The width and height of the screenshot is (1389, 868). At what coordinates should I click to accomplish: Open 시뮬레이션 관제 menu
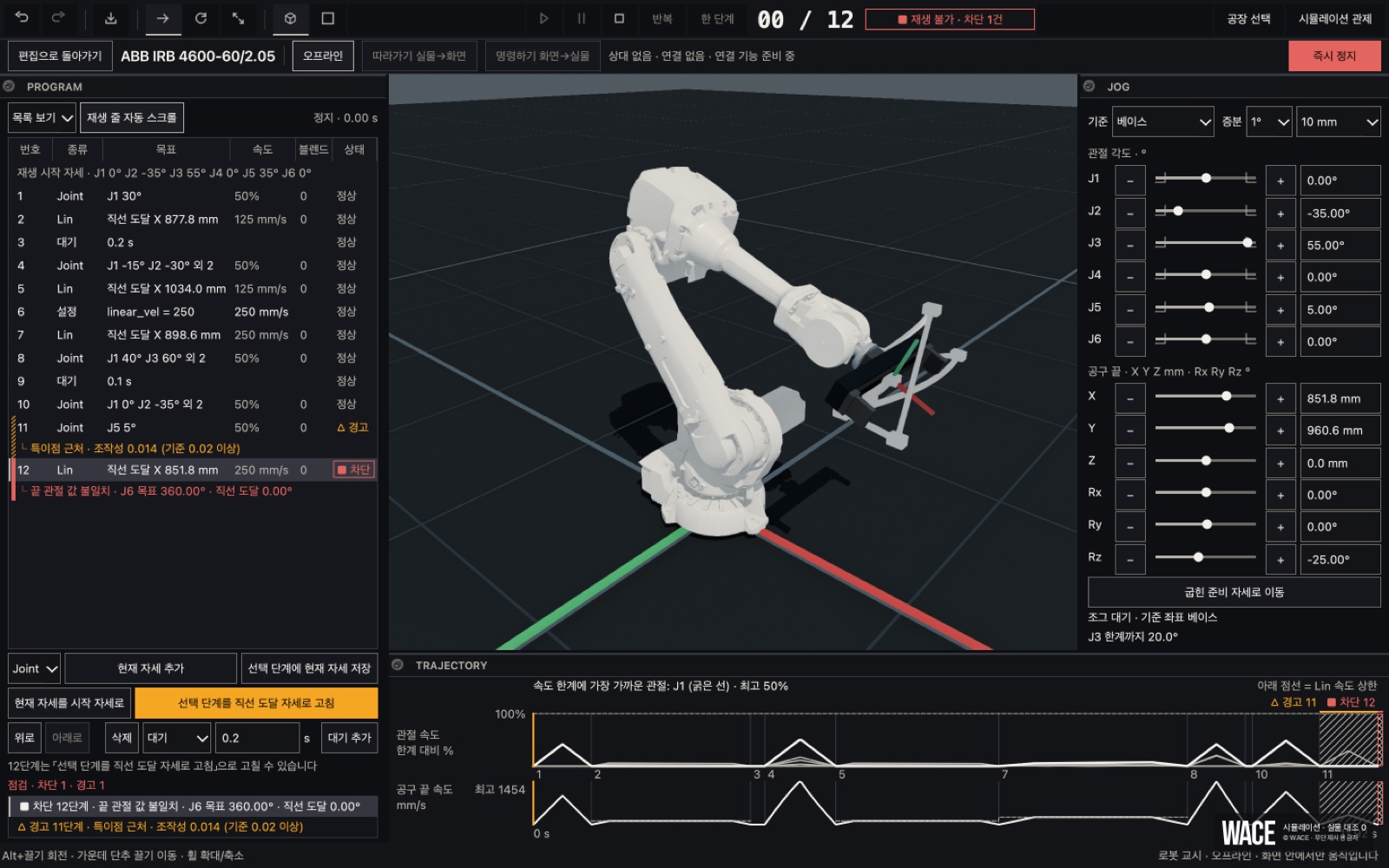pos(1335,18)
